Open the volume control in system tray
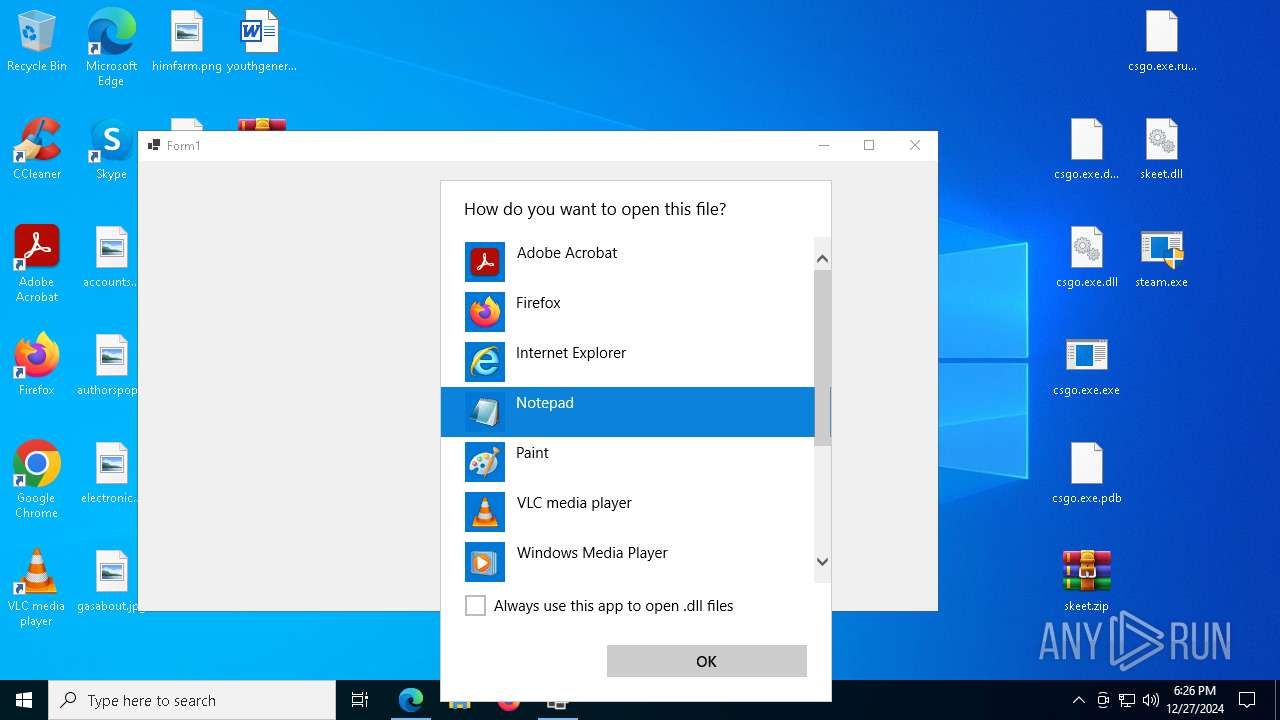This screenshot has height=720, width=1280. click(1151, 700)
